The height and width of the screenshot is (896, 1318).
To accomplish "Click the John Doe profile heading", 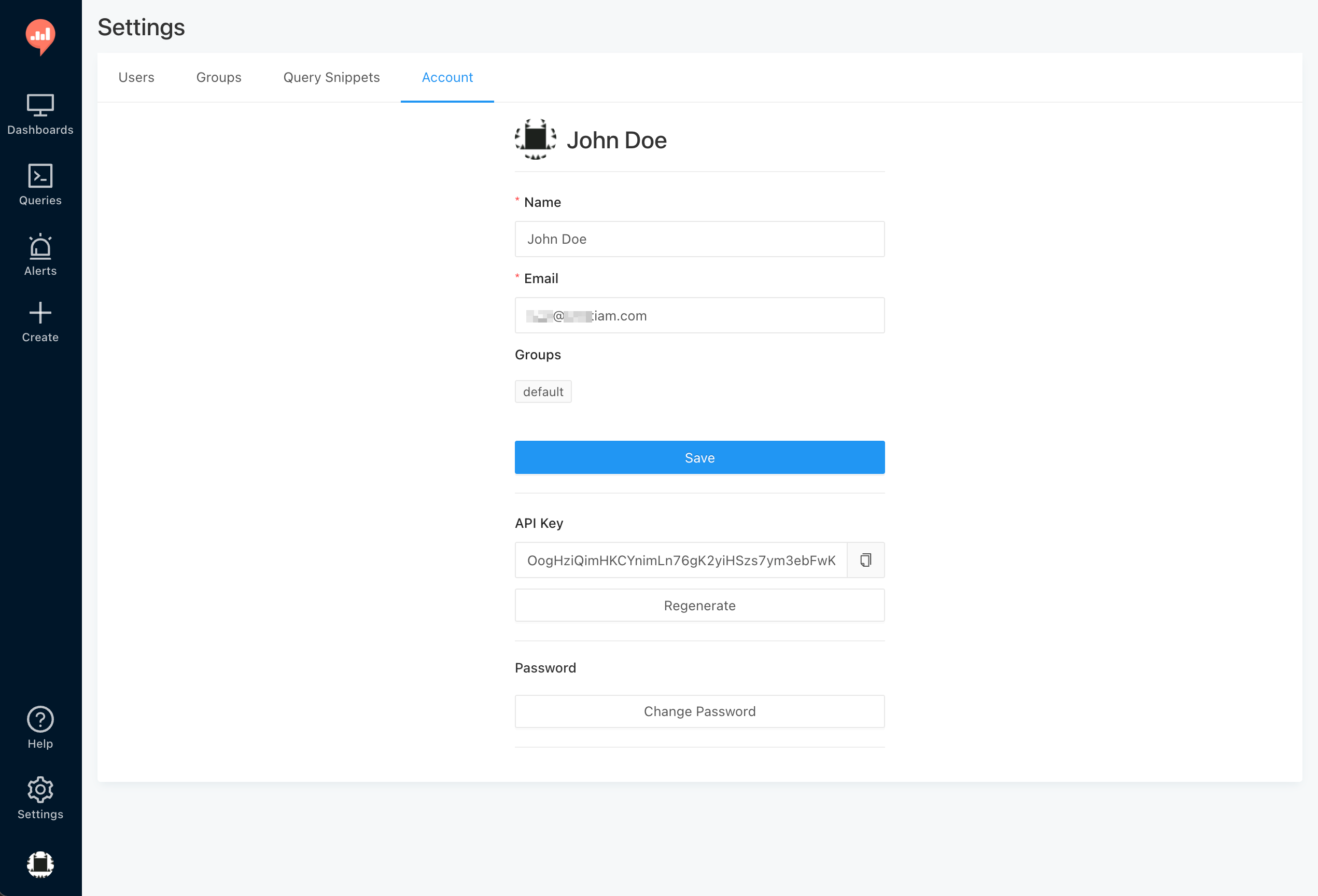I will [616, 140].
